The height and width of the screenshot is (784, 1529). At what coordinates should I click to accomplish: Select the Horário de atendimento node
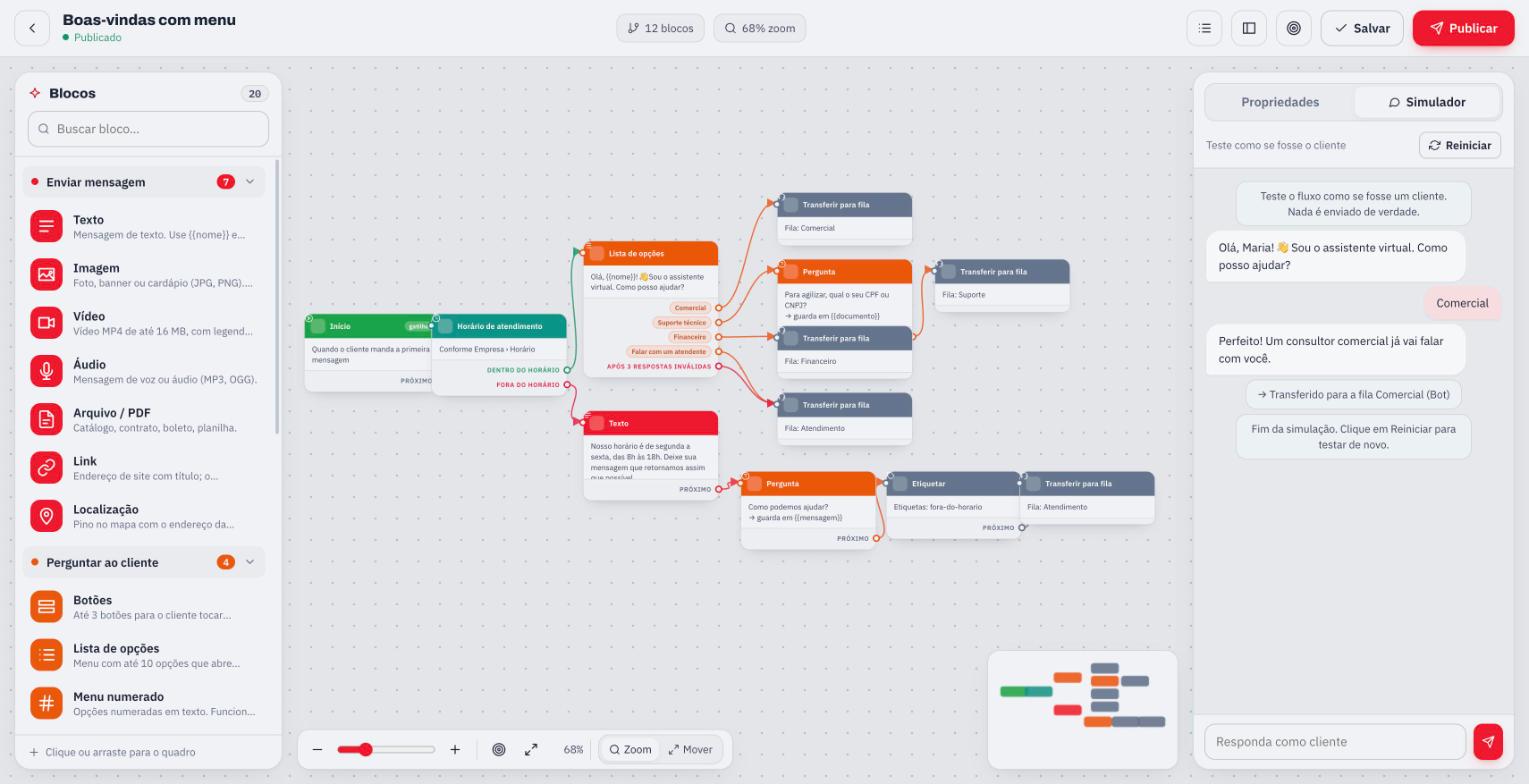click(x=500, y=354)
